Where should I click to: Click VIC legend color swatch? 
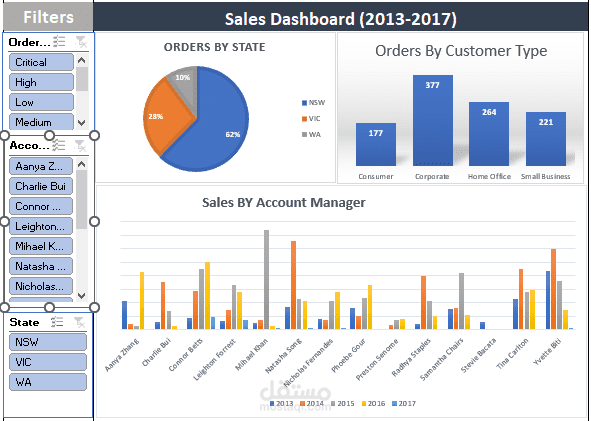[304, 119]
